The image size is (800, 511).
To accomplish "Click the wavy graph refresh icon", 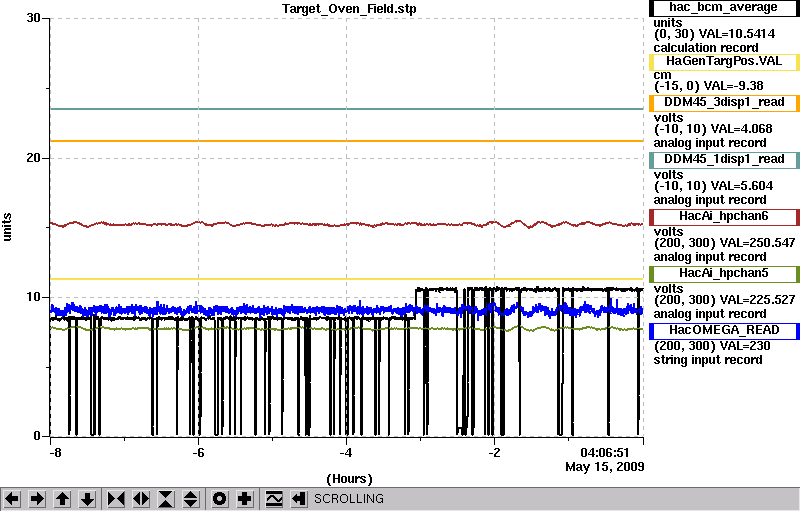I will coord(274,499).
